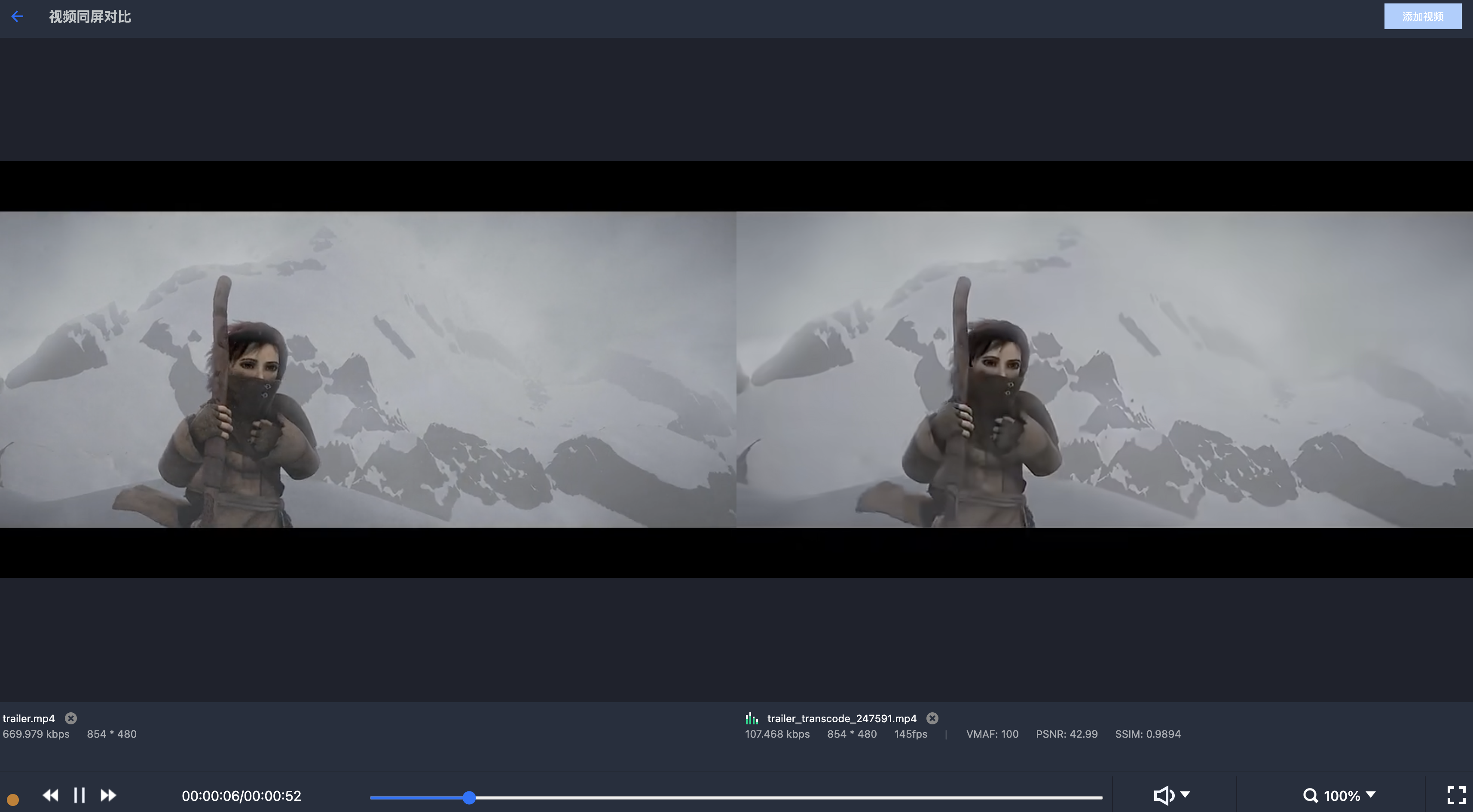Click the magnifier zoom icon

tap(1310, 795)
